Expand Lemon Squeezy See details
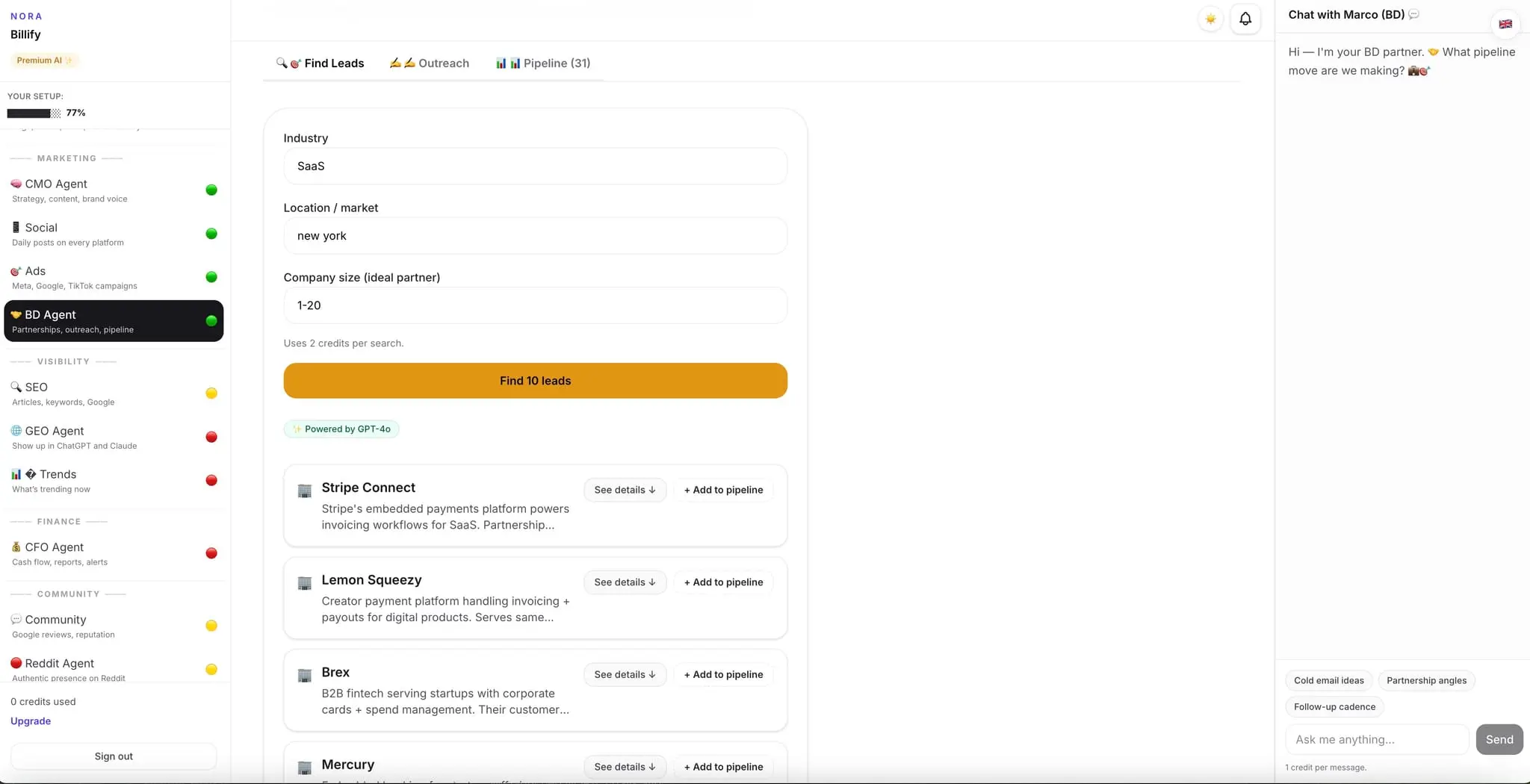The width and height of the screenshot is (1530, 784). (625, 582)
